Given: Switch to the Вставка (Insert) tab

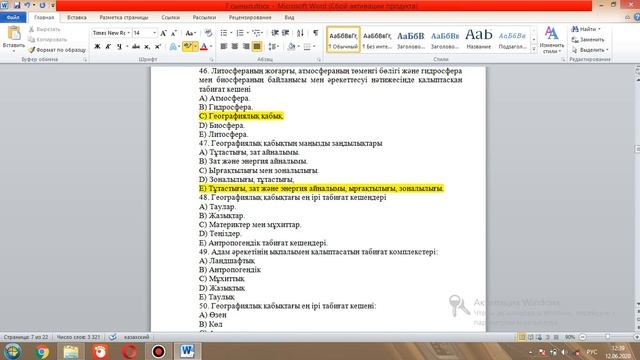Looking at the screenshot, I should tap(76, 18).
